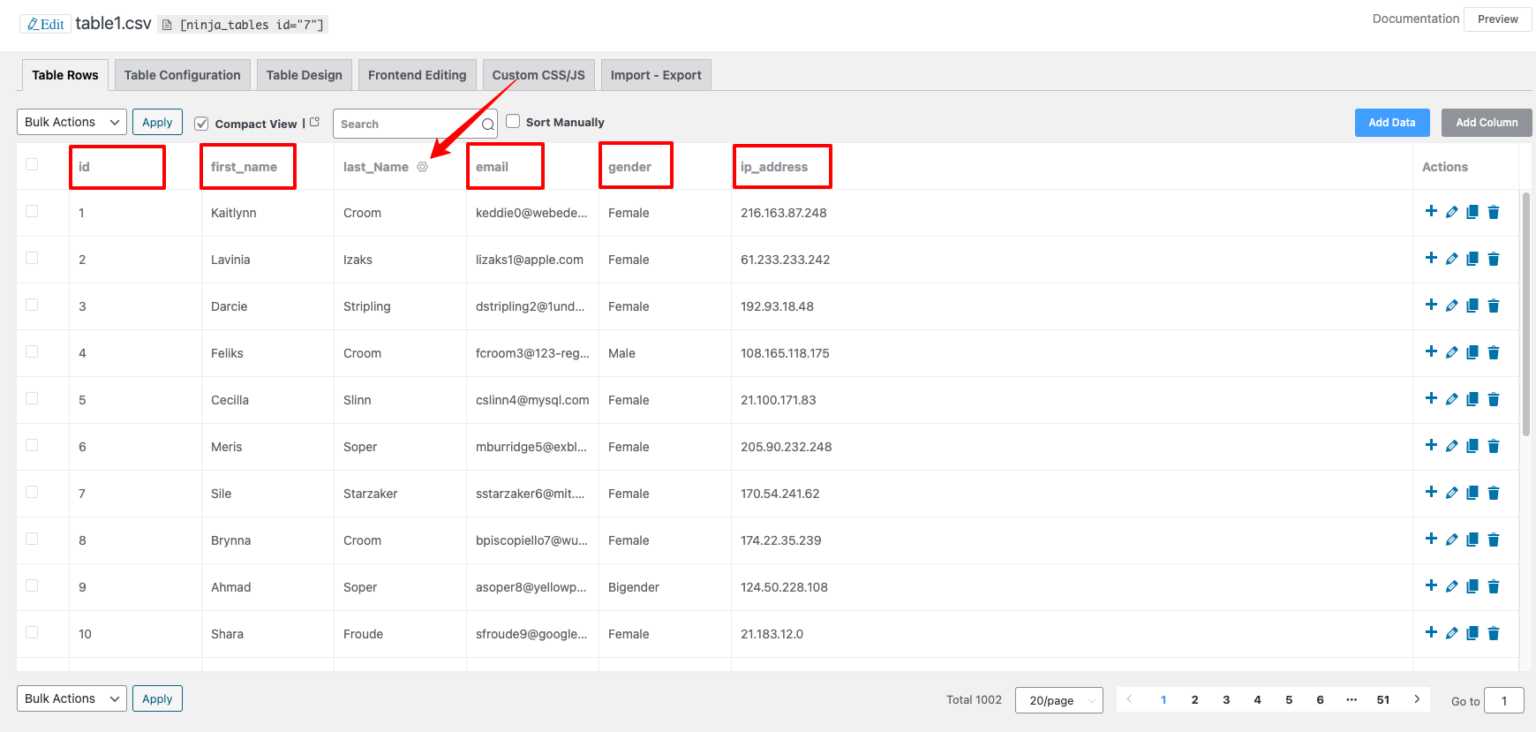Click the search magnifier icon
The image size is (1536, 732).
point(488,124)
